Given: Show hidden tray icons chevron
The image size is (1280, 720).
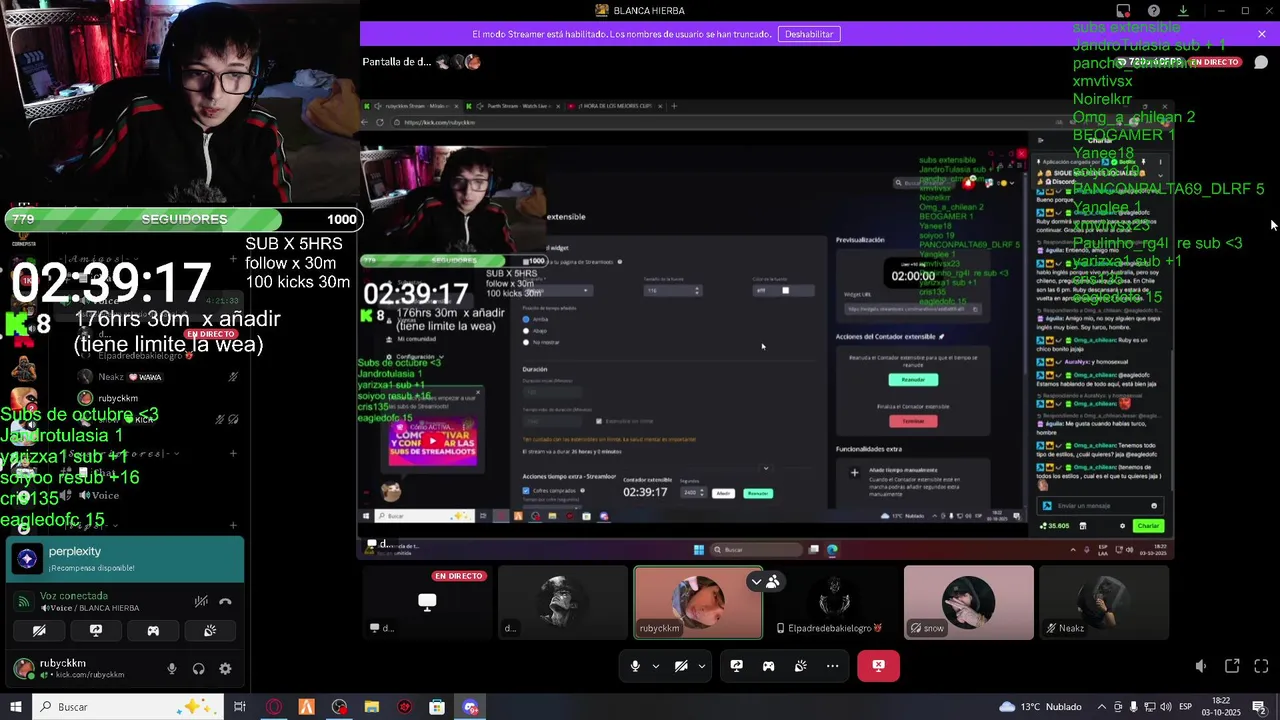Looking at the screenshot, I should pos(1102,707).
